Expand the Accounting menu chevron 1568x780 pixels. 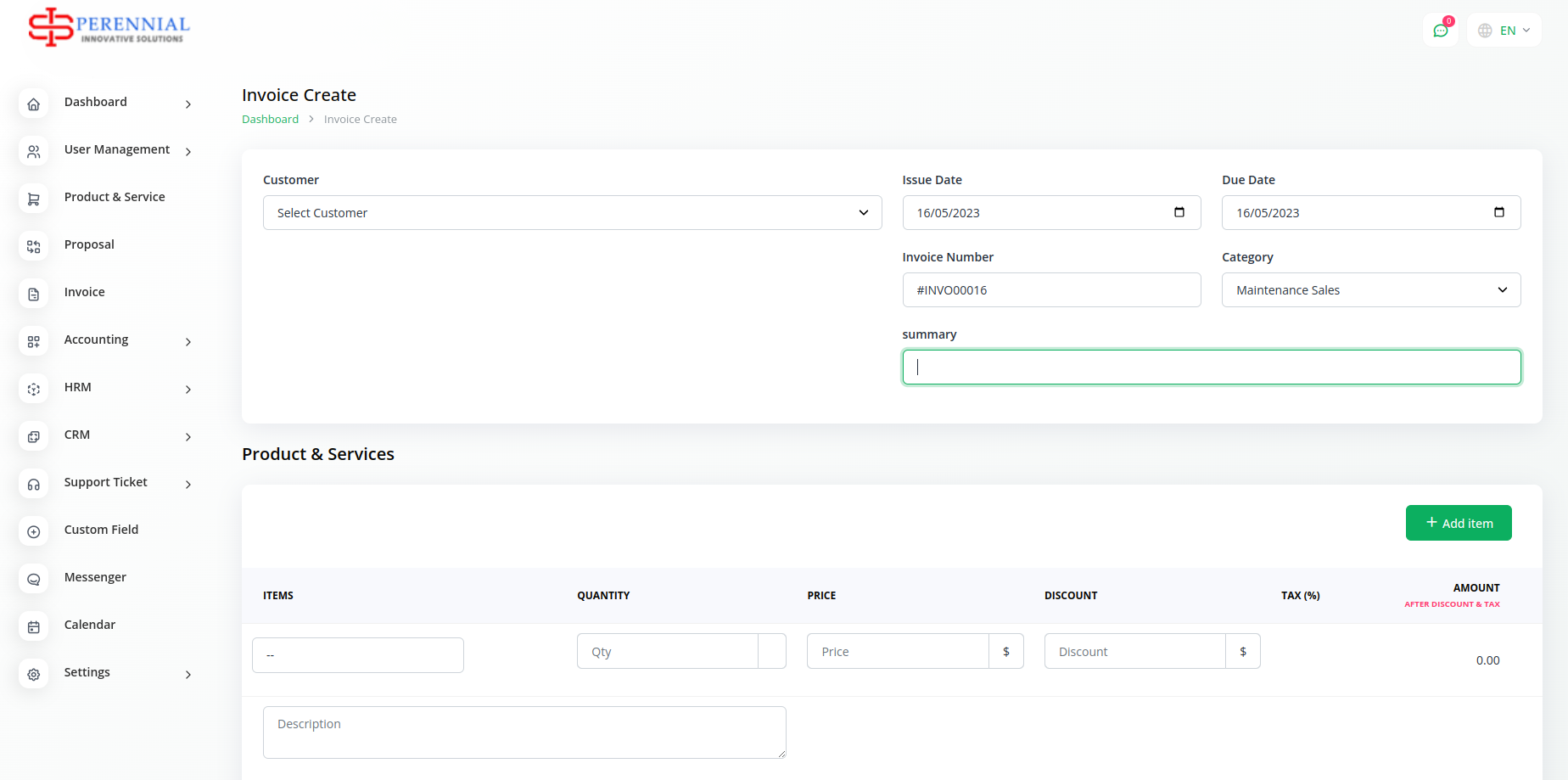pos(188,342)
